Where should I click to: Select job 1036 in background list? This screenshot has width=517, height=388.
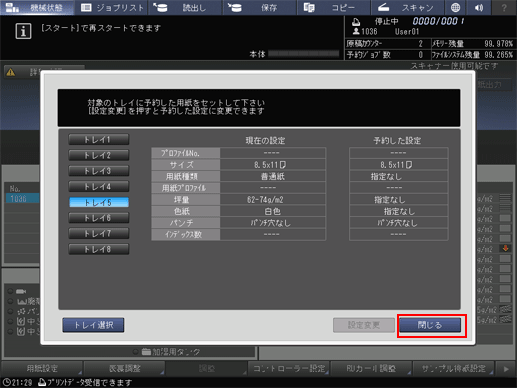click(x=22, y=199)
